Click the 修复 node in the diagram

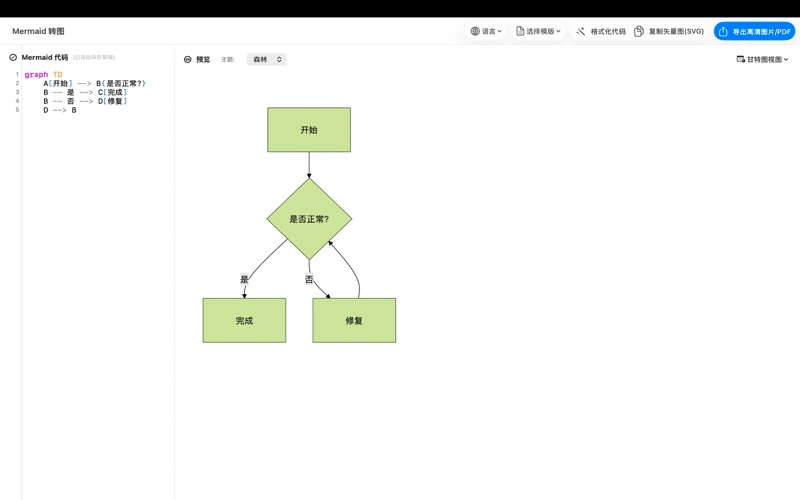354,320
